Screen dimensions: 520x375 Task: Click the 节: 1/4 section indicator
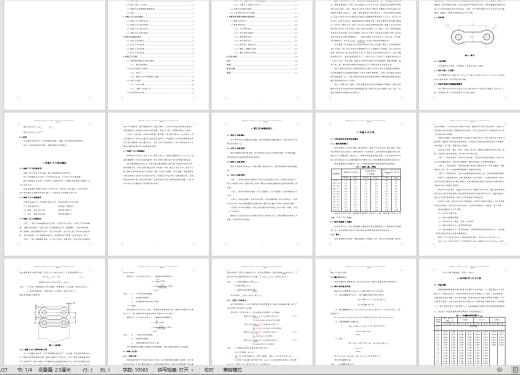pyautogui.click(x=25, y=370)
